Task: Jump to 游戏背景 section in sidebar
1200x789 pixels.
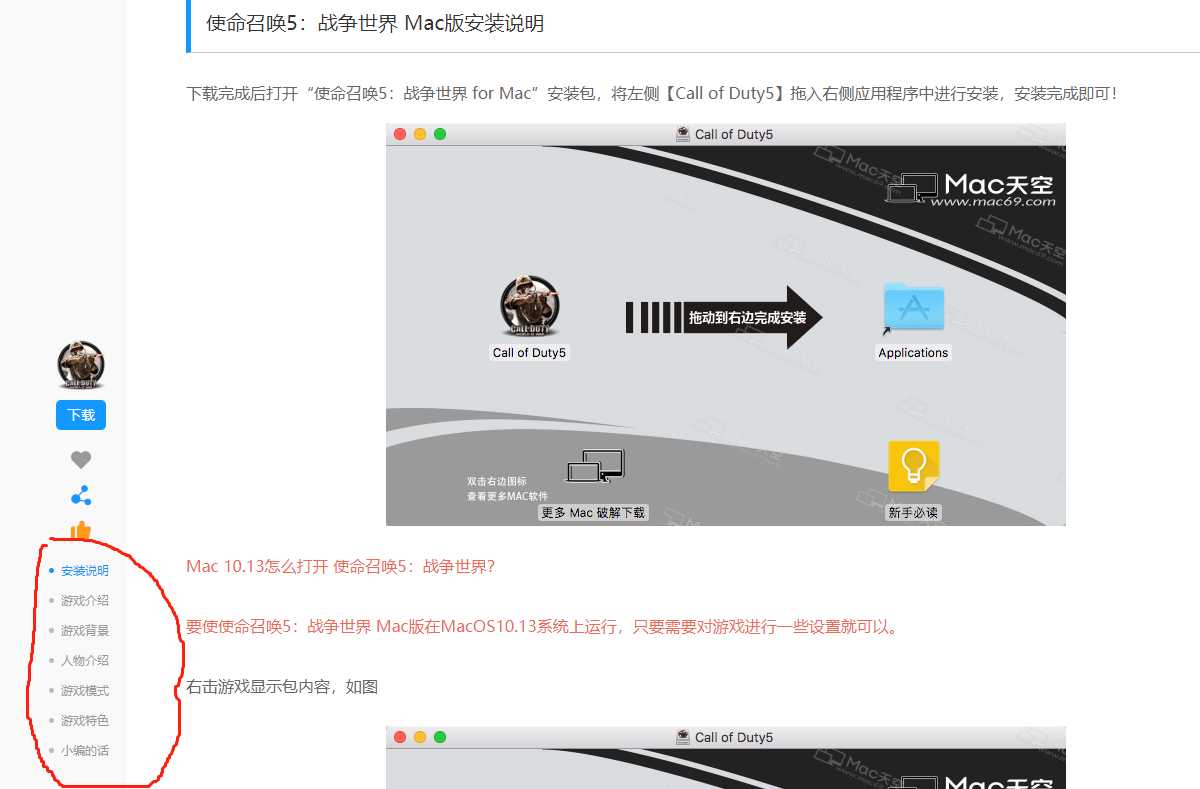Action: coord(85,631)
